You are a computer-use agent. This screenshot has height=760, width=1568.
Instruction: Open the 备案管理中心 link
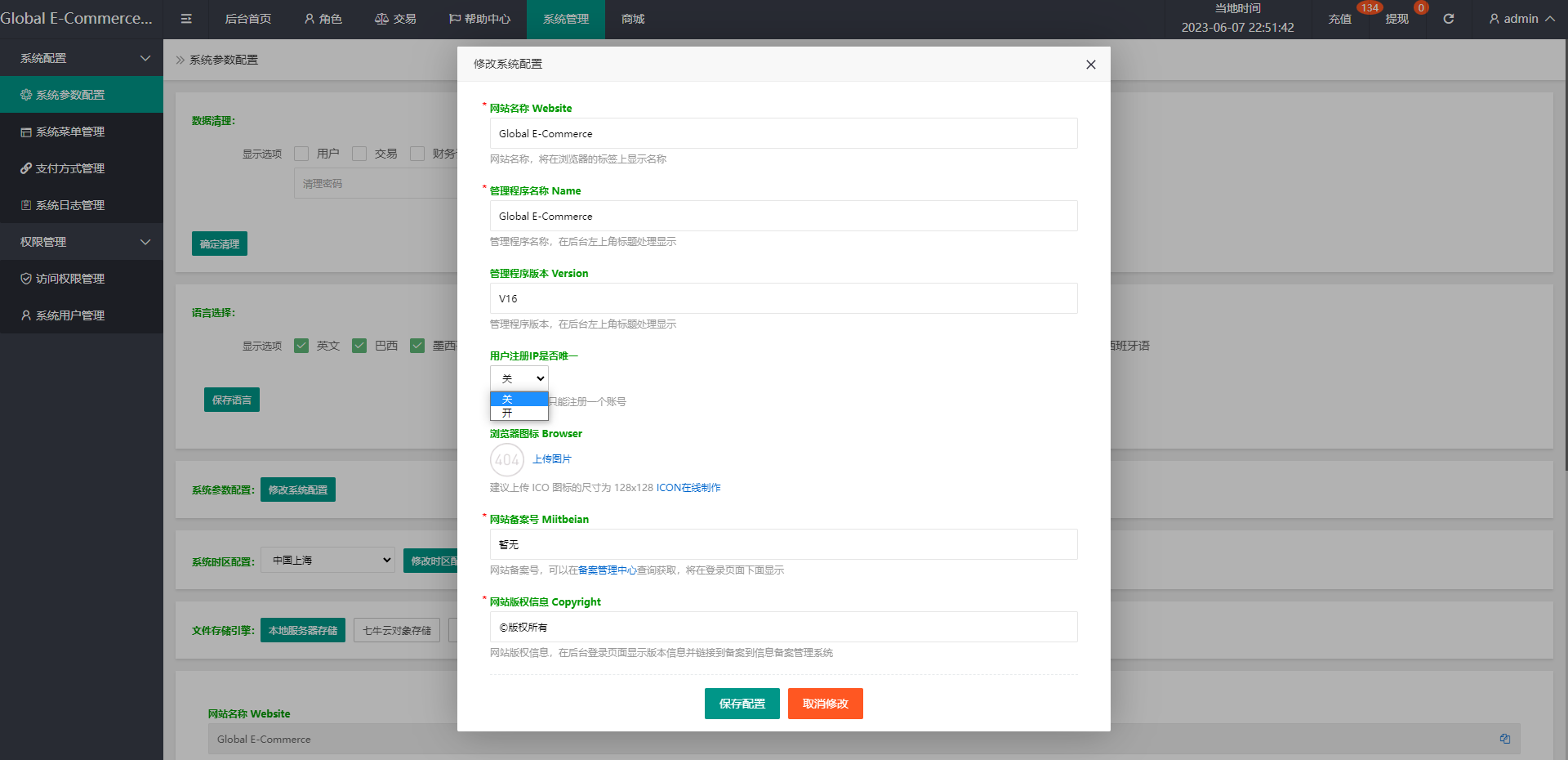point(608,570)
